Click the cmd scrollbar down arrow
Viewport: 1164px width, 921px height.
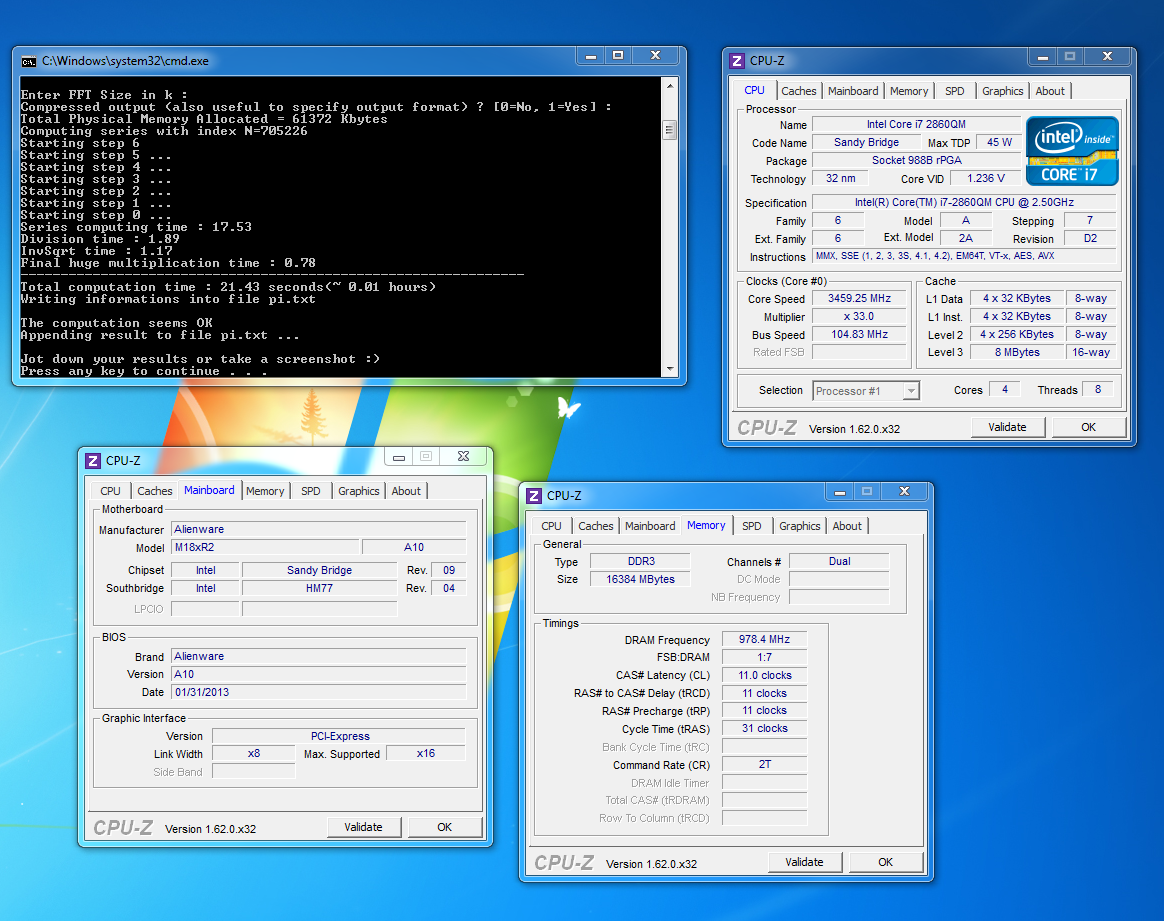tap(670, 369)
